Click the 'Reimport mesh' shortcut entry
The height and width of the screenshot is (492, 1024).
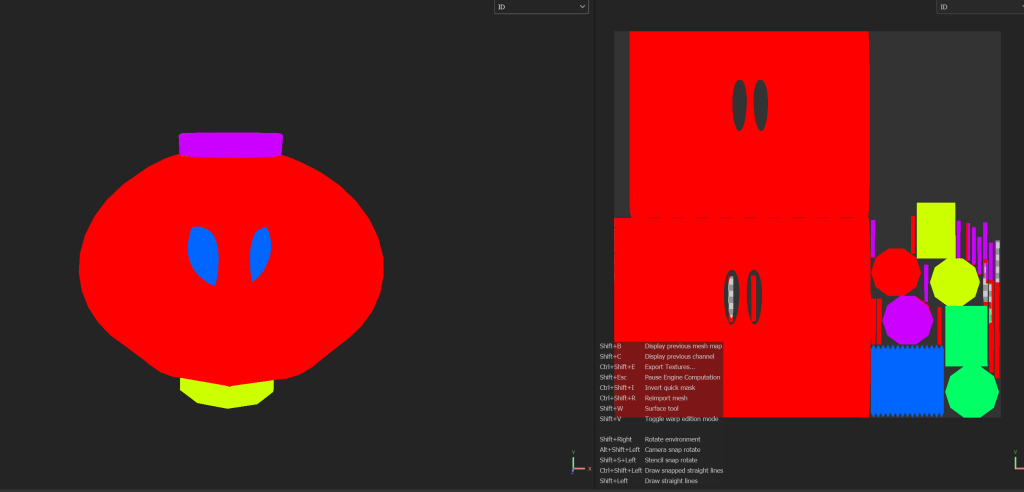point(665,398)
